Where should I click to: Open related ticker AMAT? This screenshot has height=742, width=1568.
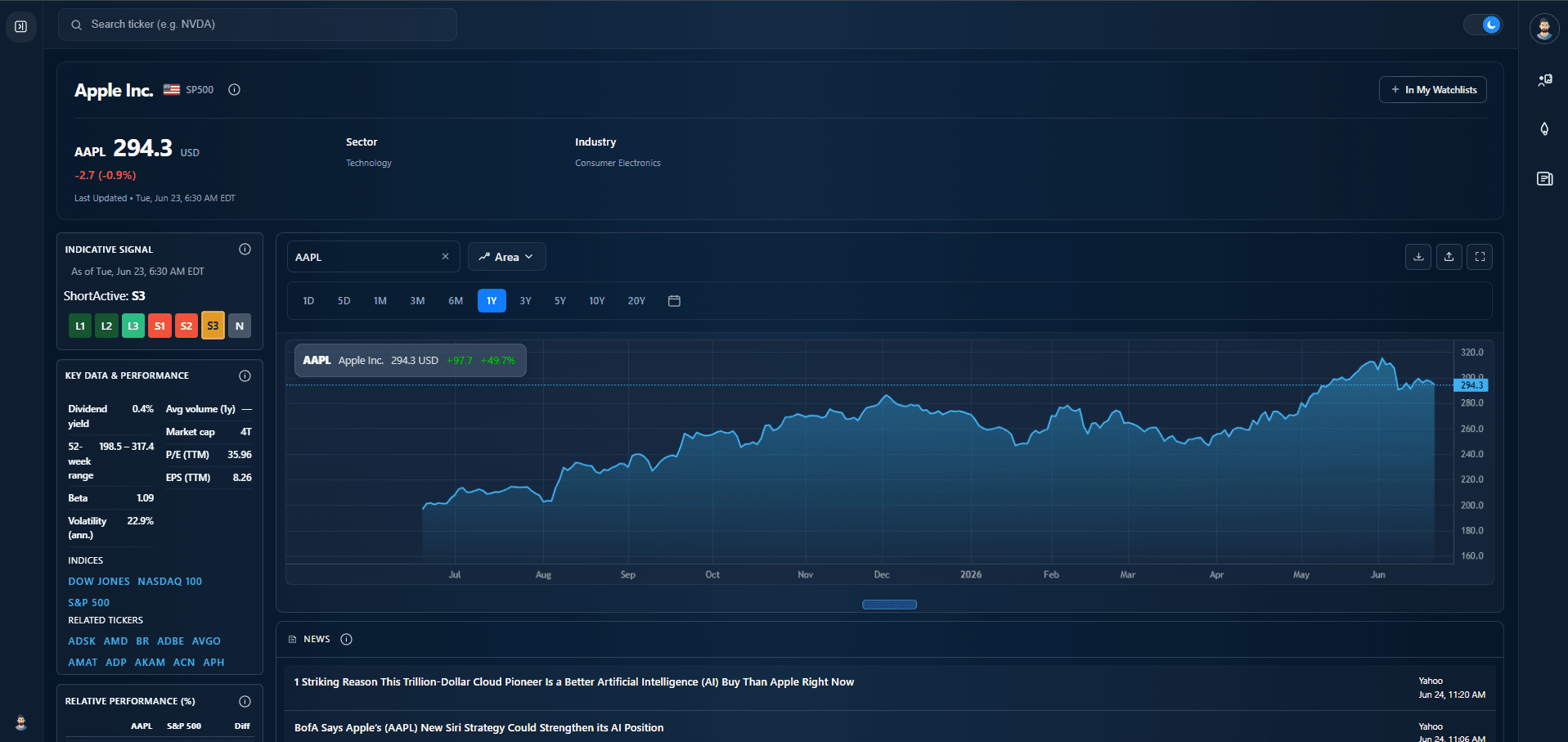(83, 663)
